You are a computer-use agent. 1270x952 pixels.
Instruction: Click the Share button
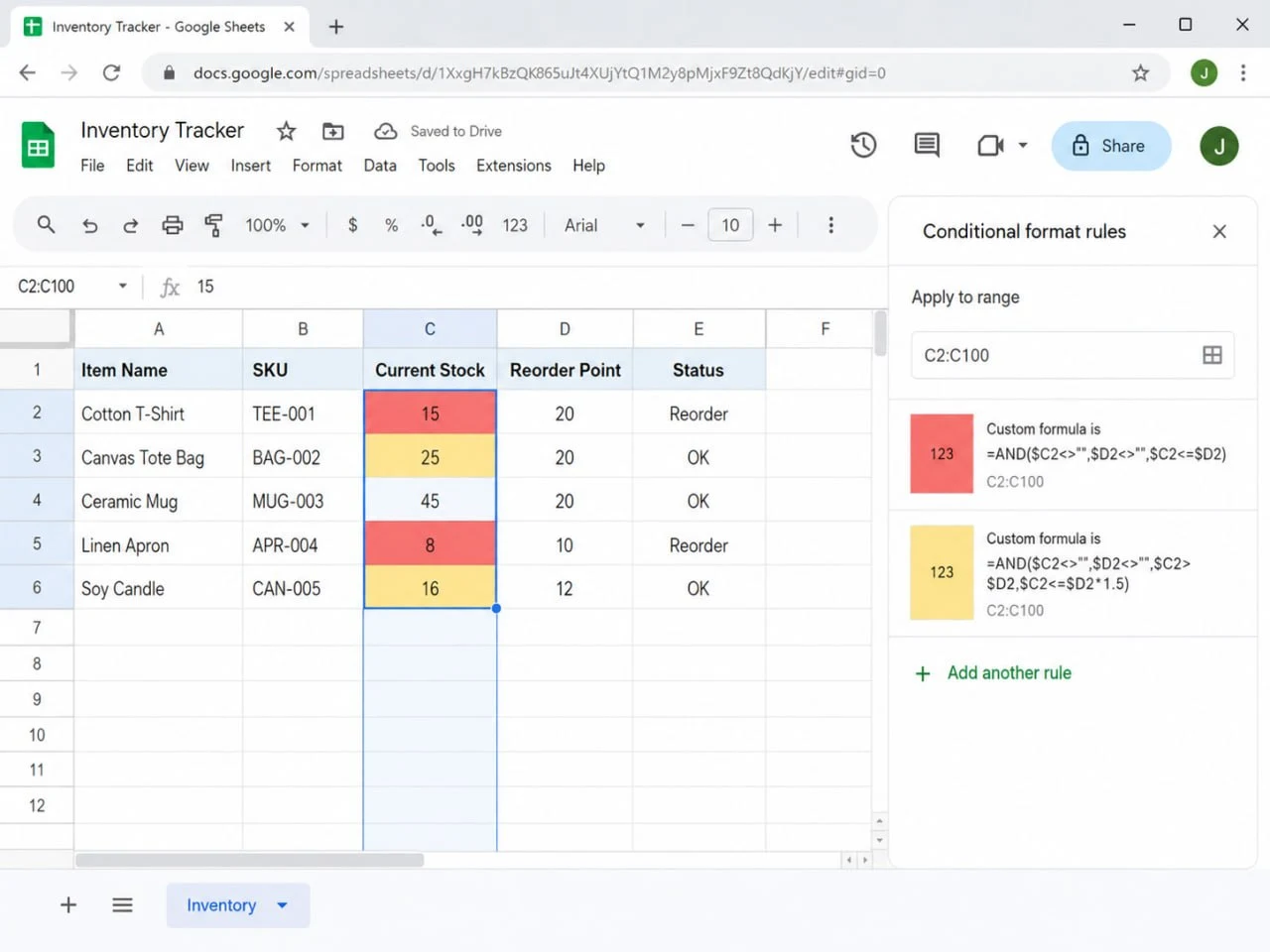1111,146
